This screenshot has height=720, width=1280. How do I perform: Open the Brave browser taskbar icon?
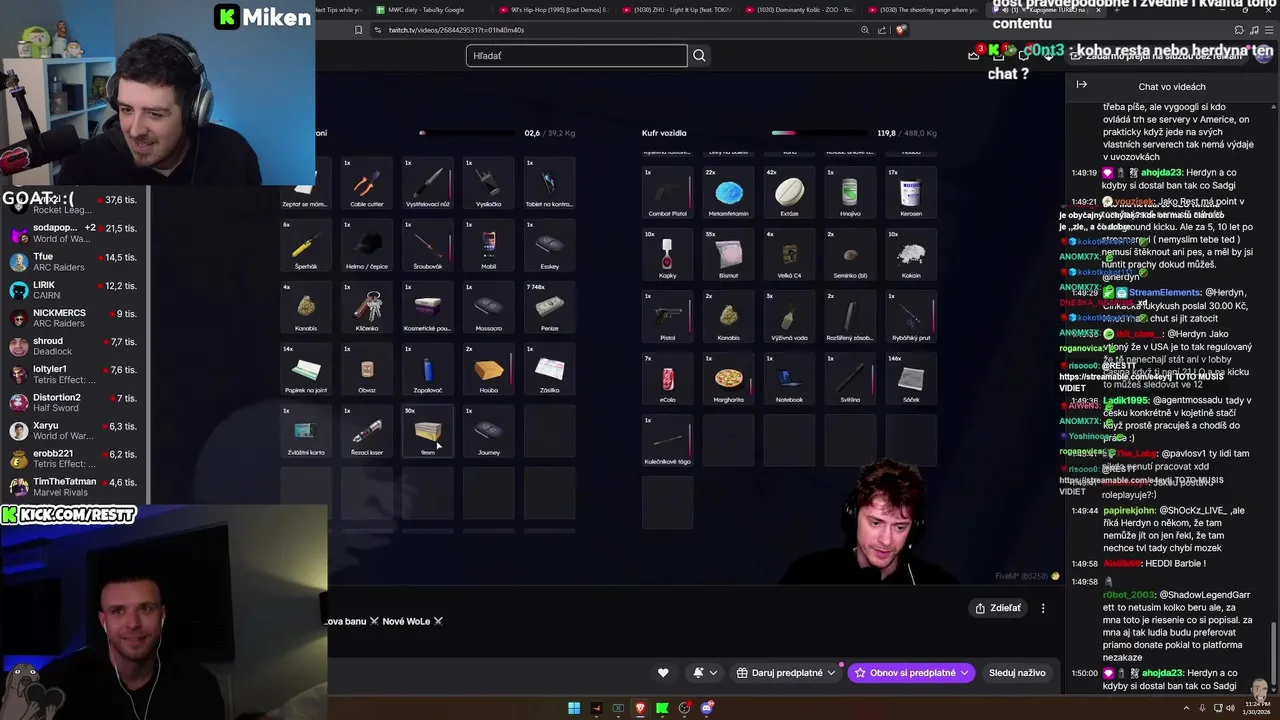[641, 708]
